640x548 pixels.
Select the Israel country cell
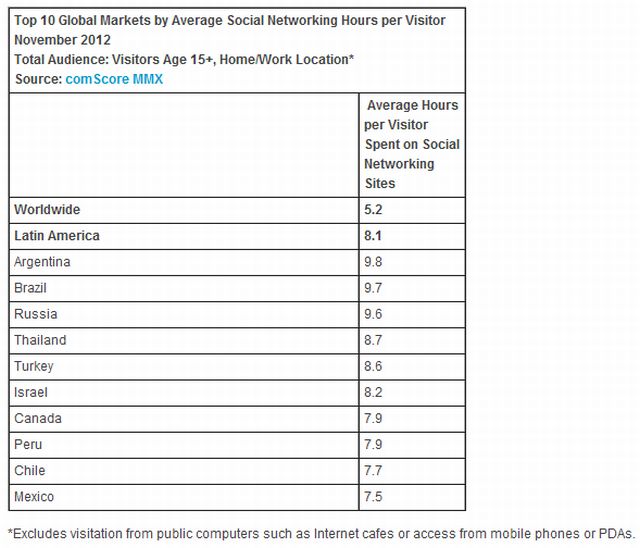tap(31, 392)
